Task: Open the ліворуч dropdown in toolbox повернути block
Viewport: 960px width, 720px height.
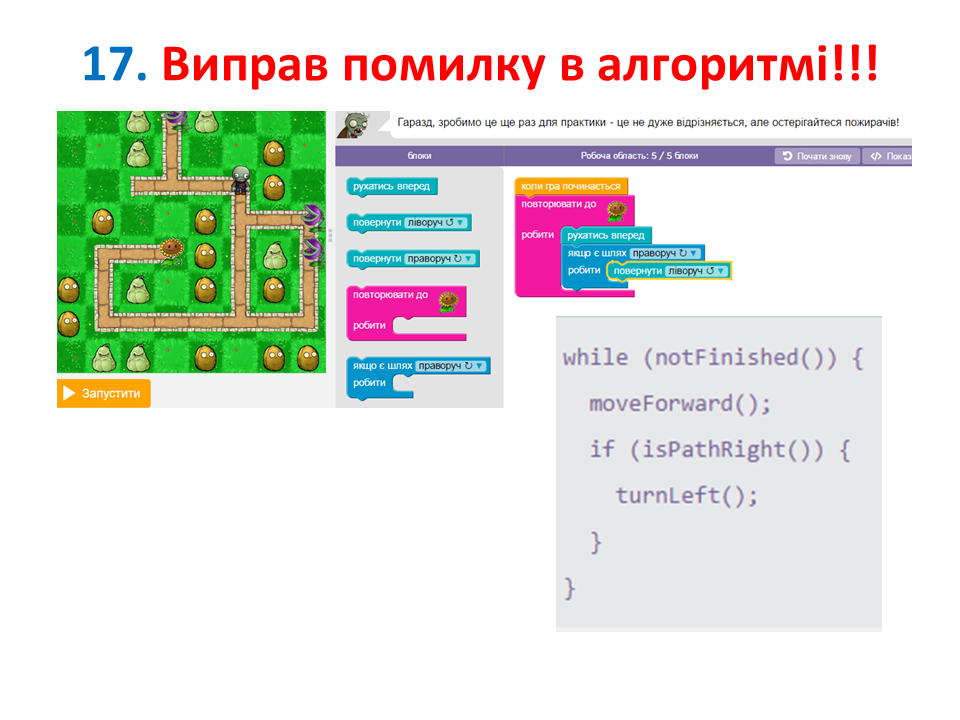Action: click(x=436, y=222)
